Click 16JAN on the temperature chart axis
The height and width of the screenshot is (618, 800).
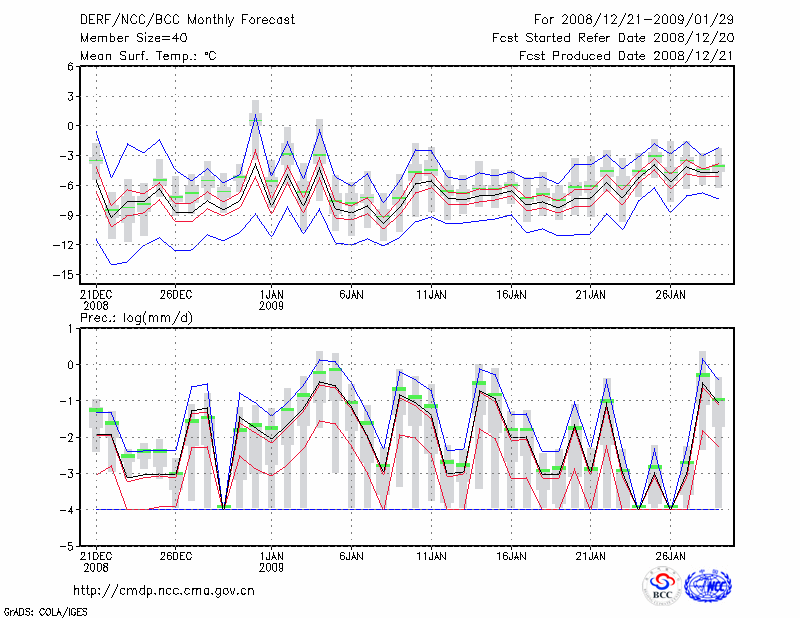[x=511, y=295]
